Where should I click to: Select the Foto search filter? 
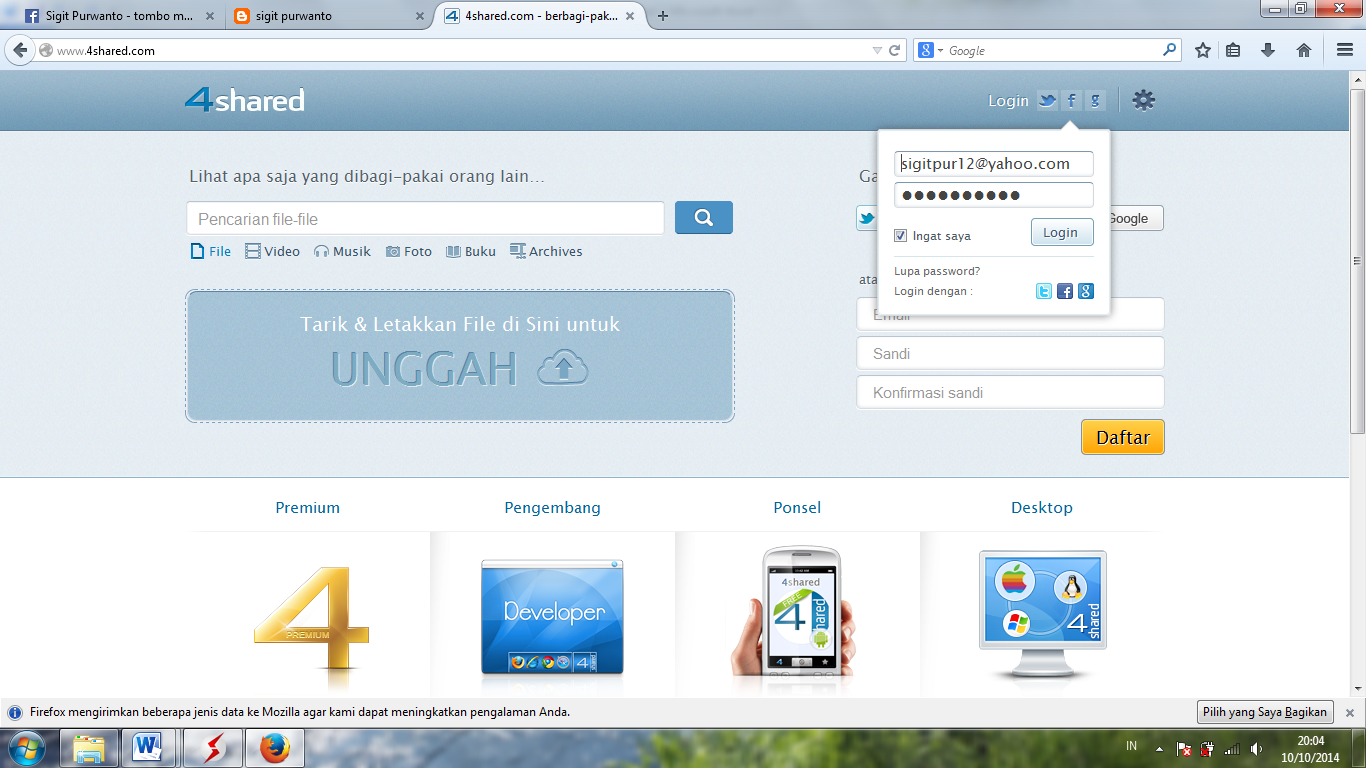click(x=409, y=251)
